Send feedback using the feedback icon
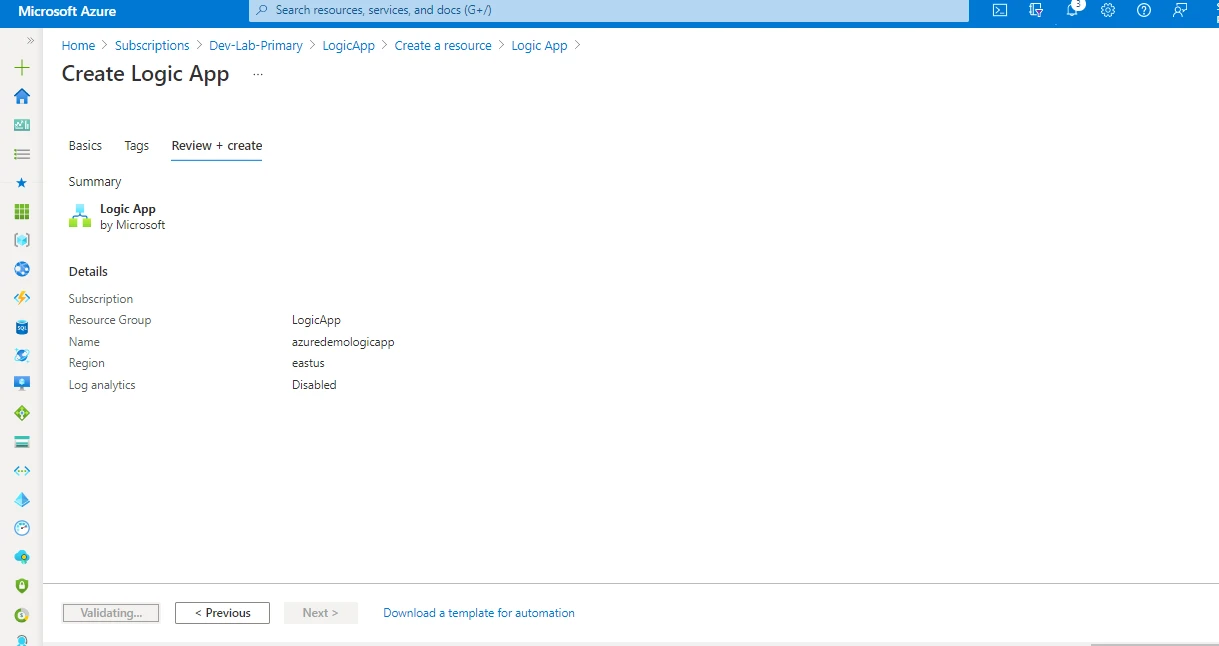Screen dimensions: 1219x646 (x=1180, y=11)
